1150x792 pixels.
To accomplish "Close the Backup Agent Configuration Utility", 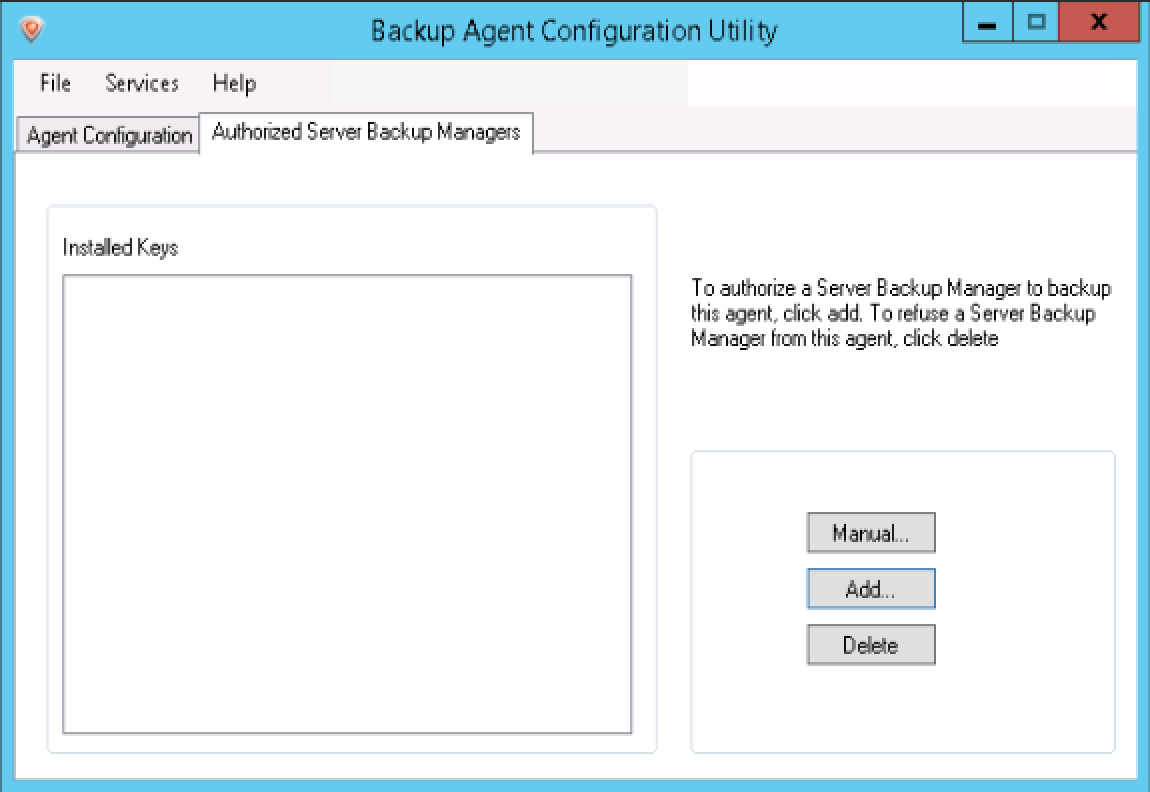I will coord(1099,23).
